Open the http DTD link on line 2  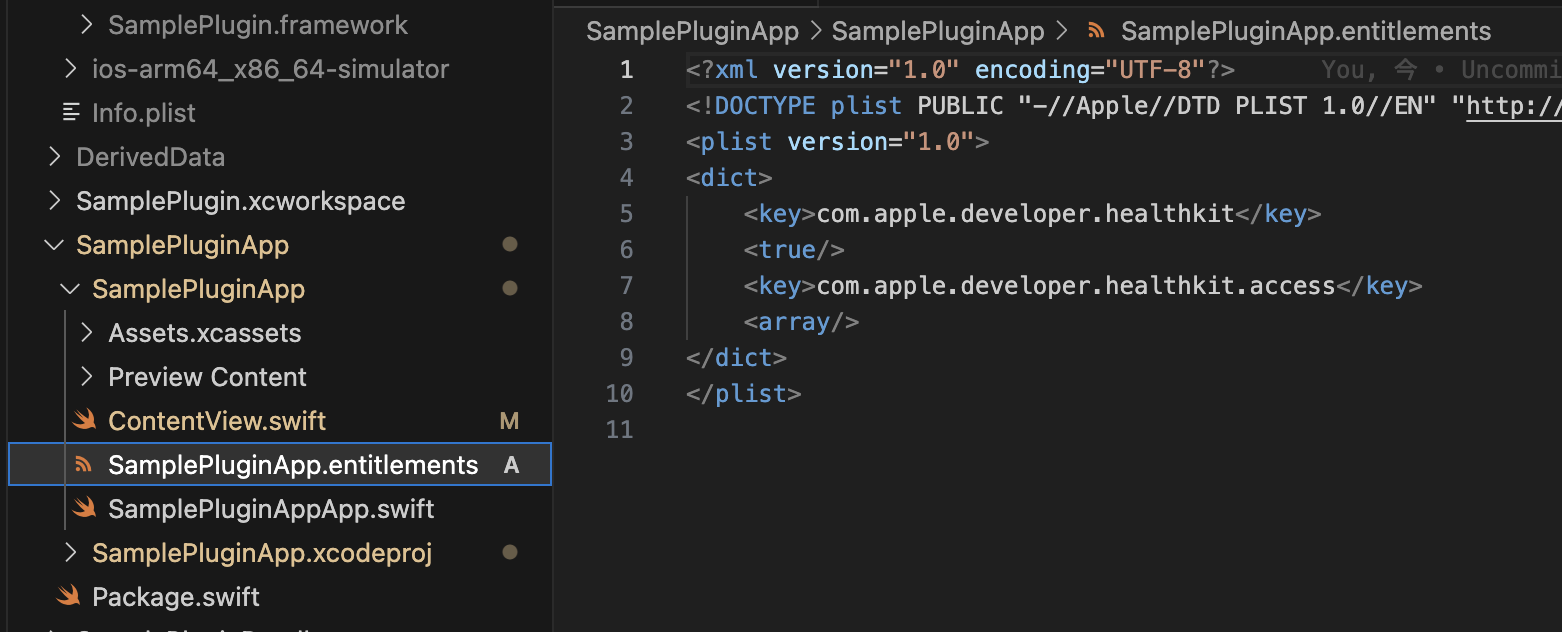[1514, 105]
